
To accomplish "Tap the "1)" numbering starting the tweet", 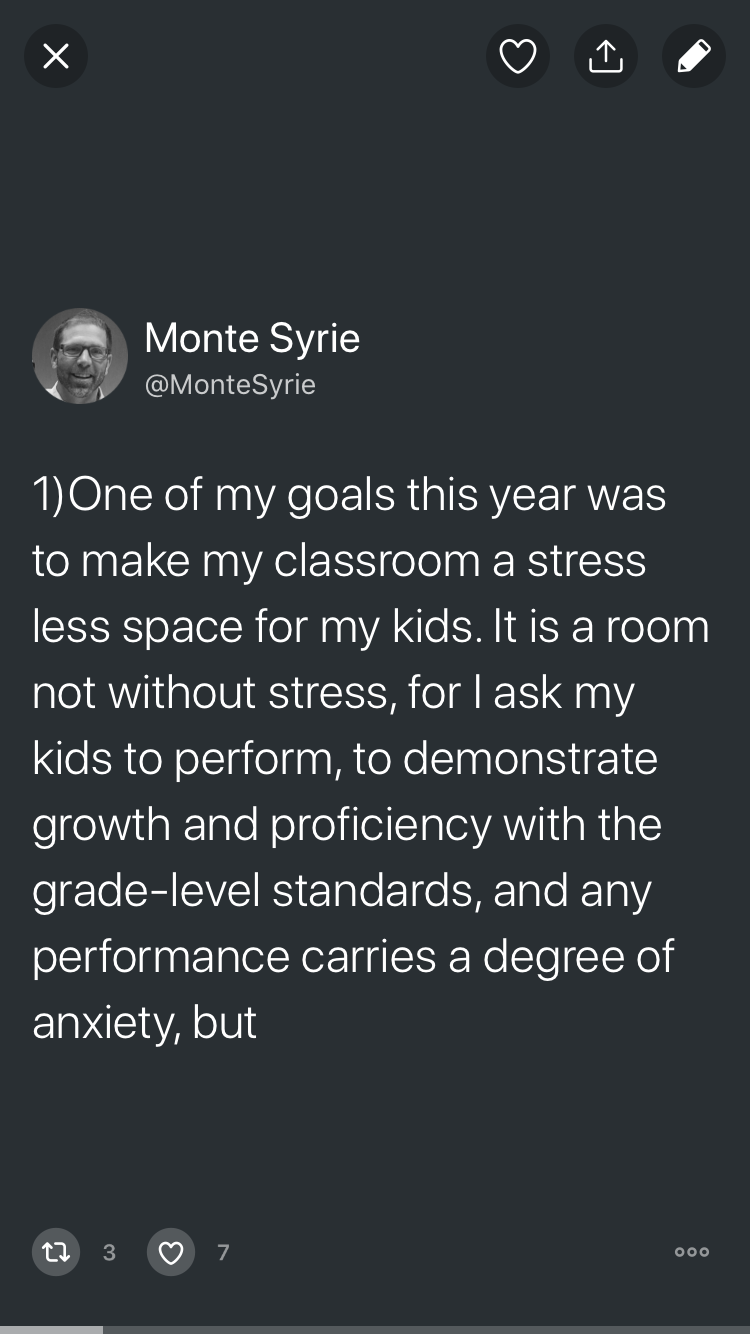I will click(48, 495).
